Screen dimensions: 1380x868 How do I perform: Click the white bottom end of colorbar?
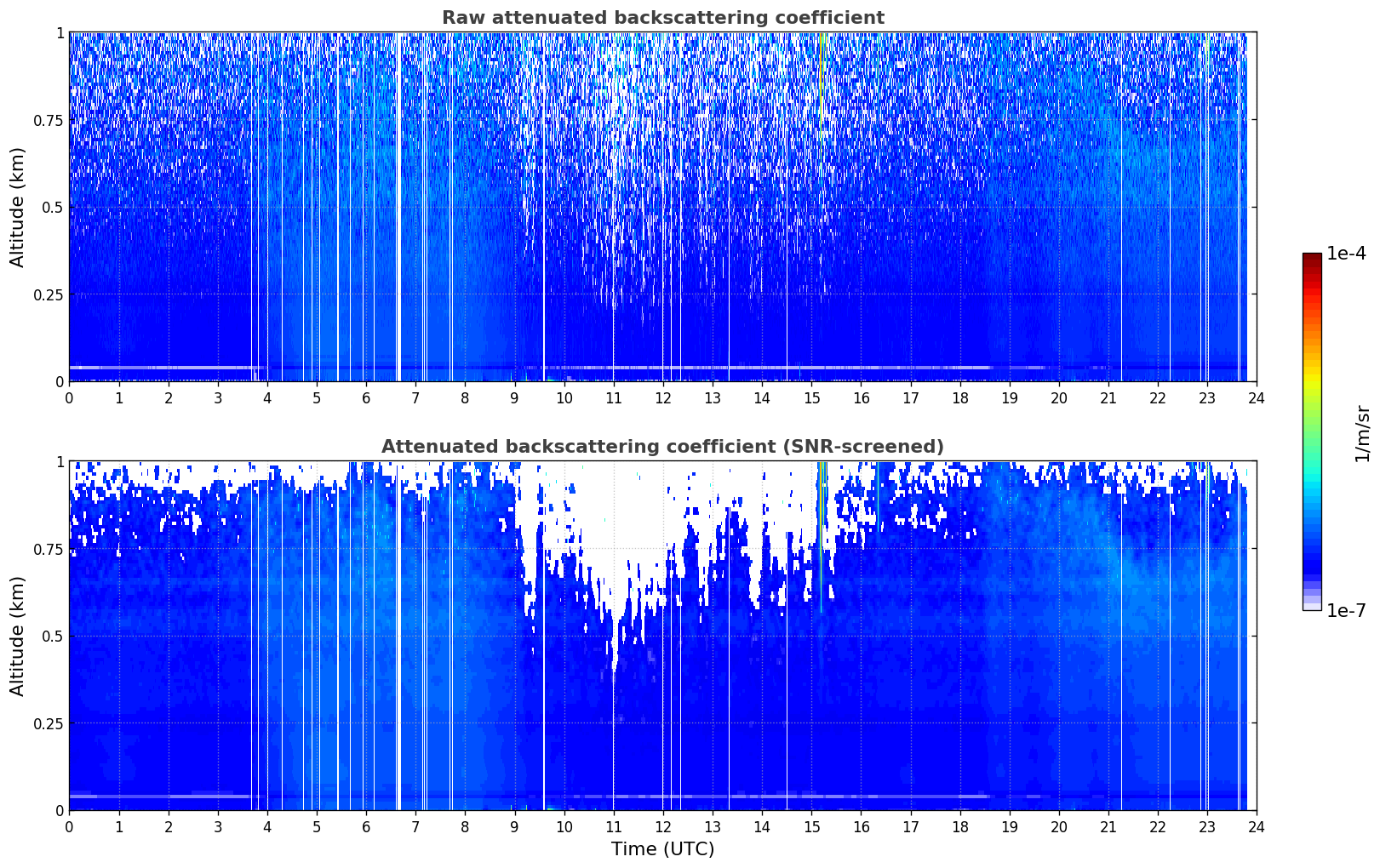click(x=1312, y=607)
